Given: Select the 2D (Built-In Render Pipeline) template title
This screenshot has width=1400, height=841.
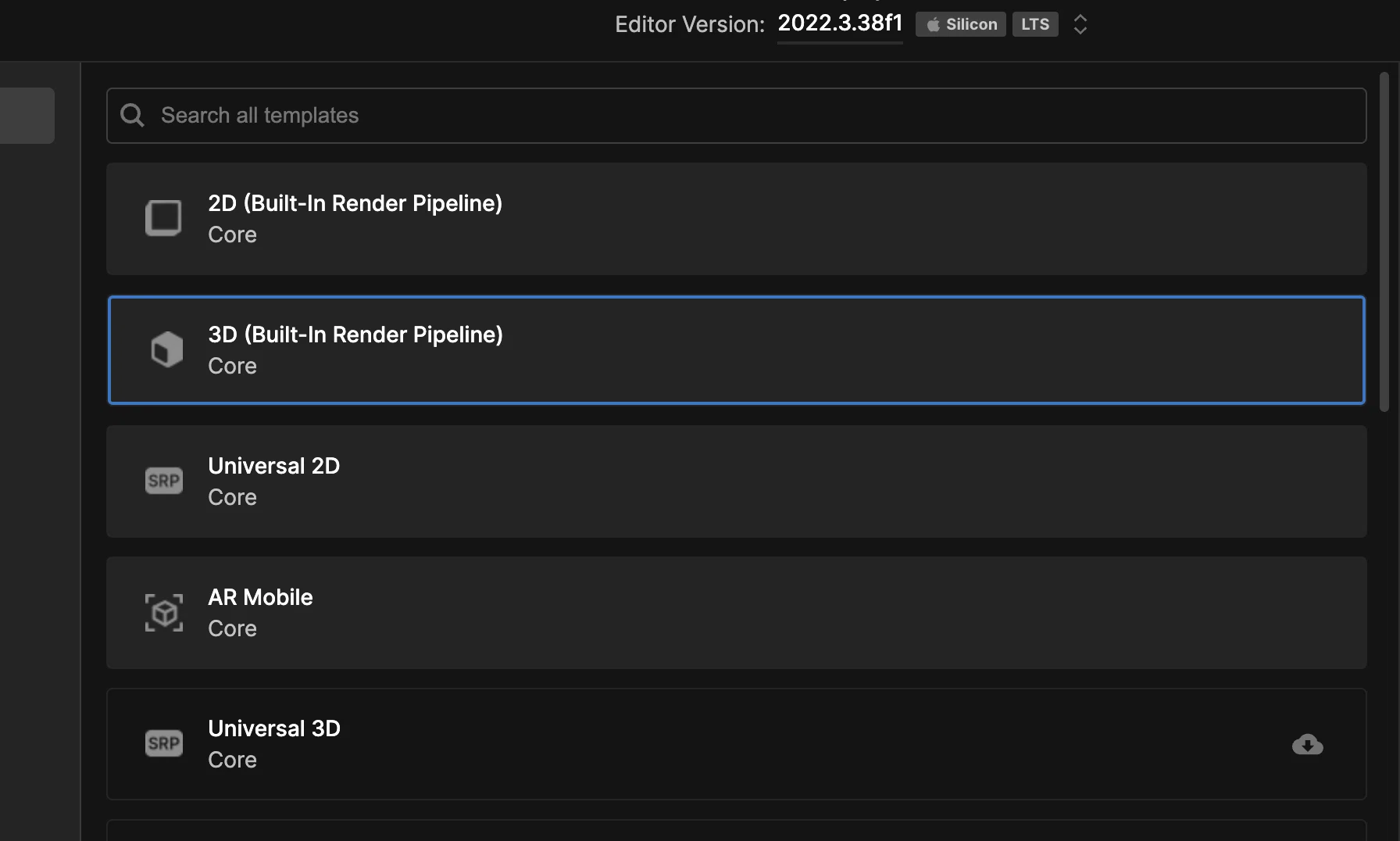Looking at the screenshot, I should click(355, 203).
